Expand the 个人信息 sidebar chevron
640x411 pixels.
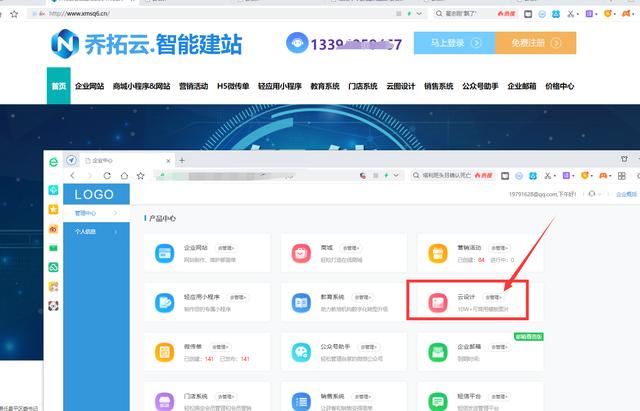click(116, 231)
